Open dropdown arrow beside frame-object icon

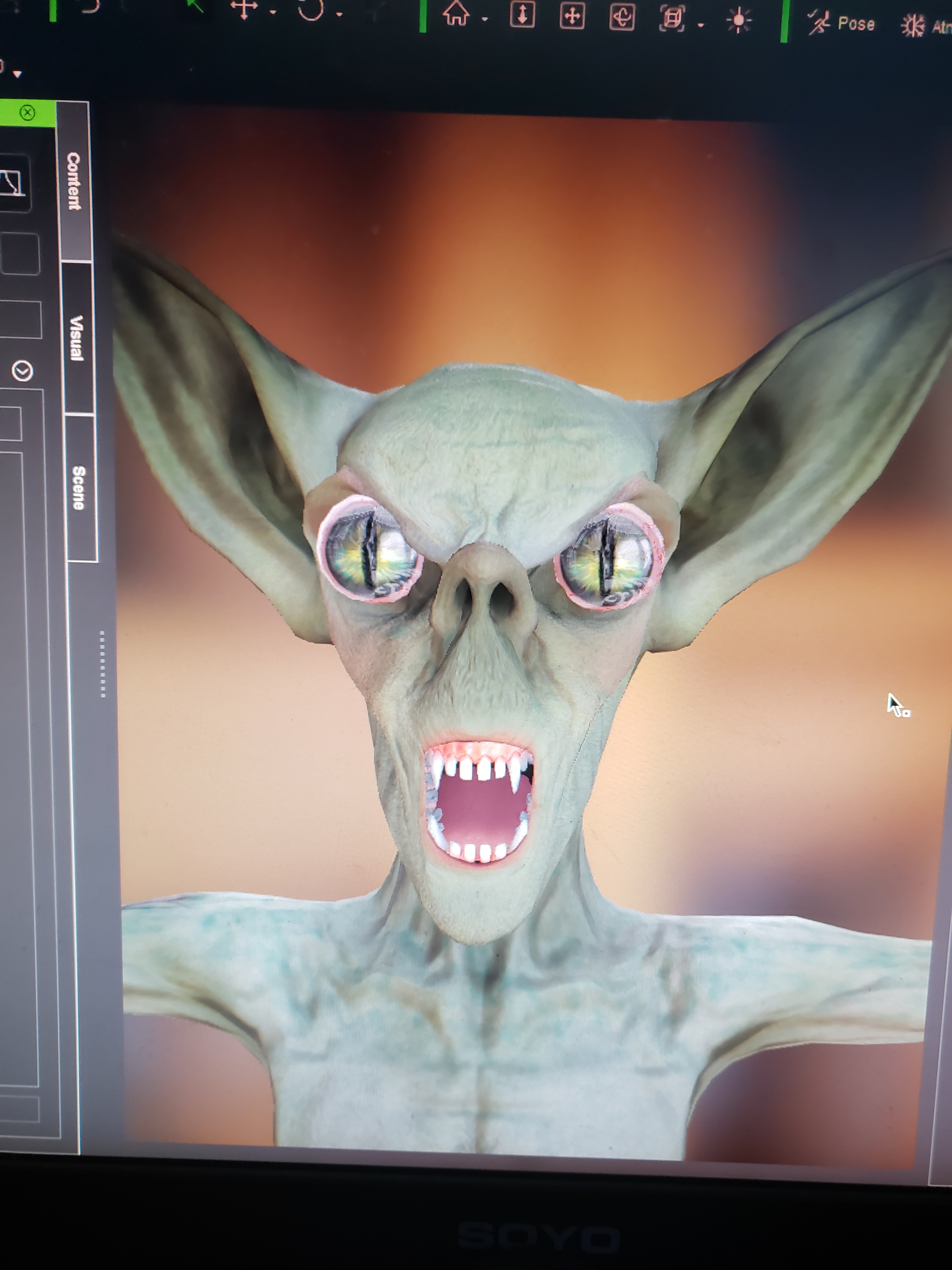(x=701, y=25)
